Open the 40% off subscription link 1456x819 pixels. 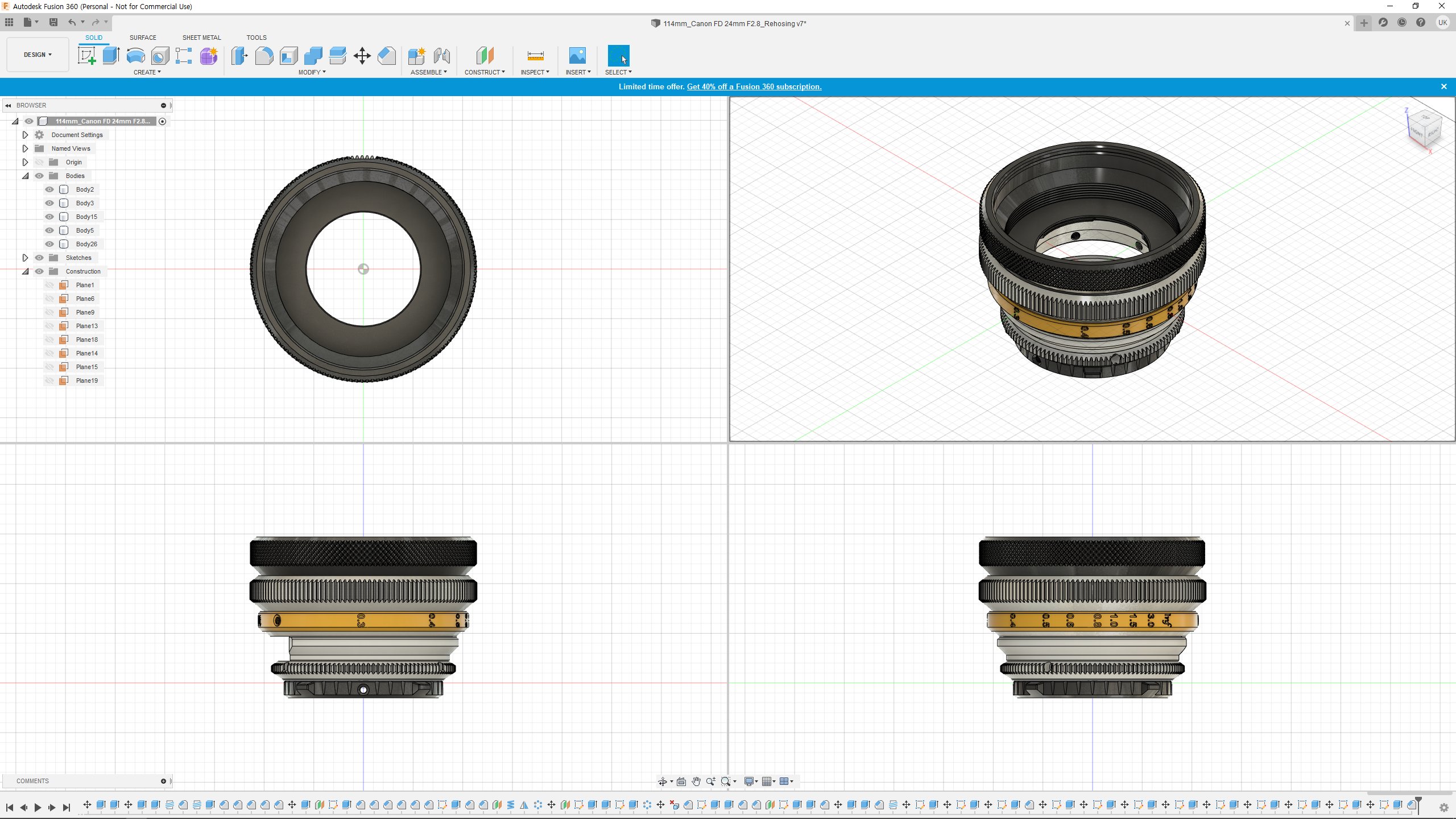point(754,86)
